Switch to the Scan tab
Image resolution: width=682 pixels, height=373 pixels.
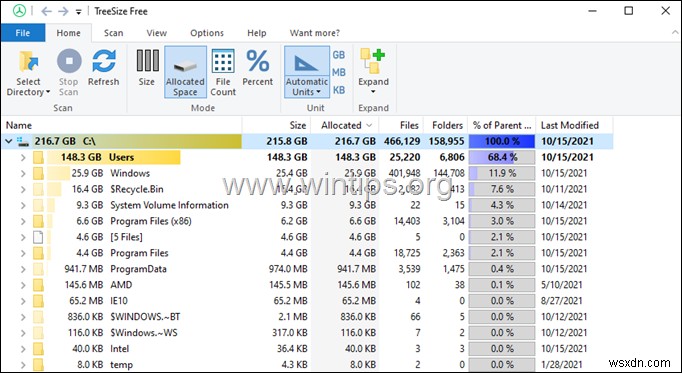click(114, 33)
